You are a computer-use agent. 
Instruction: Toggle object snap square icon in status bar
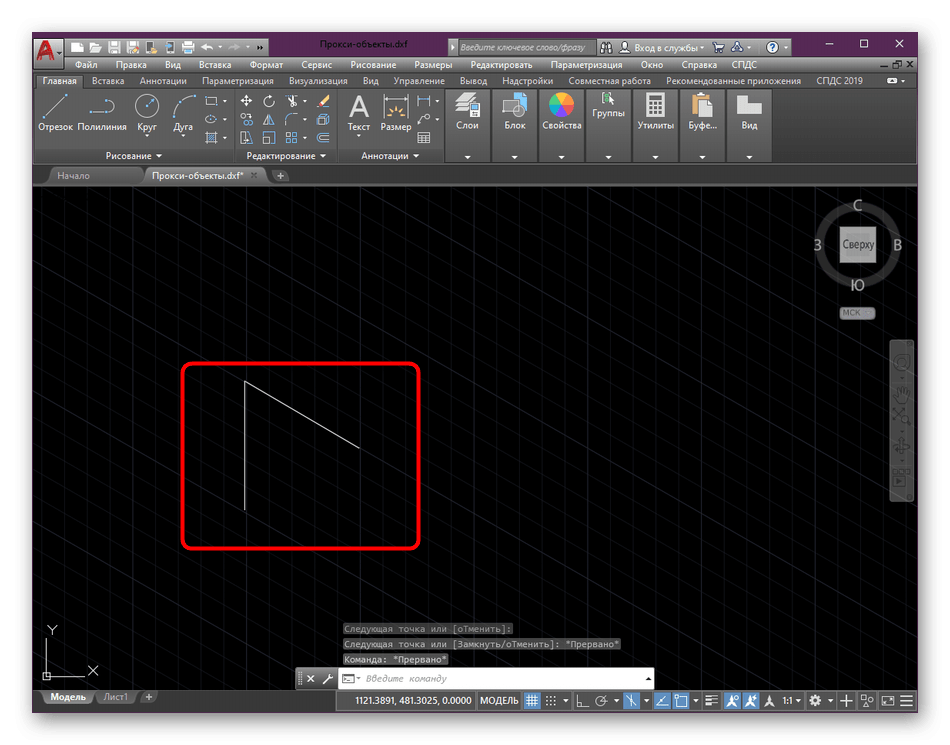681,700
